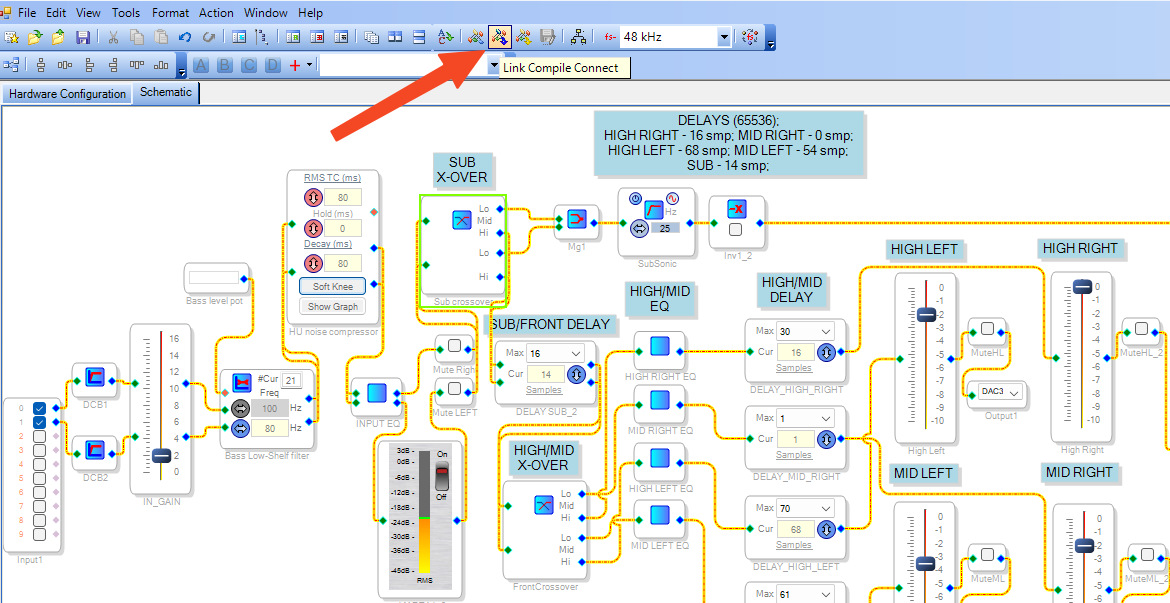Screen dimensions: 1170x603
Task: Click the Show Graph button
Action: coord(332,306)
